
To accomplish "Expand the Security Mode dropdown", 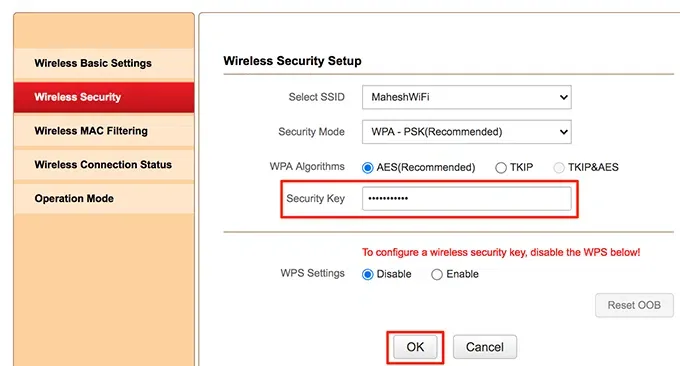I will pyautogui.click(x=467, y=132).
